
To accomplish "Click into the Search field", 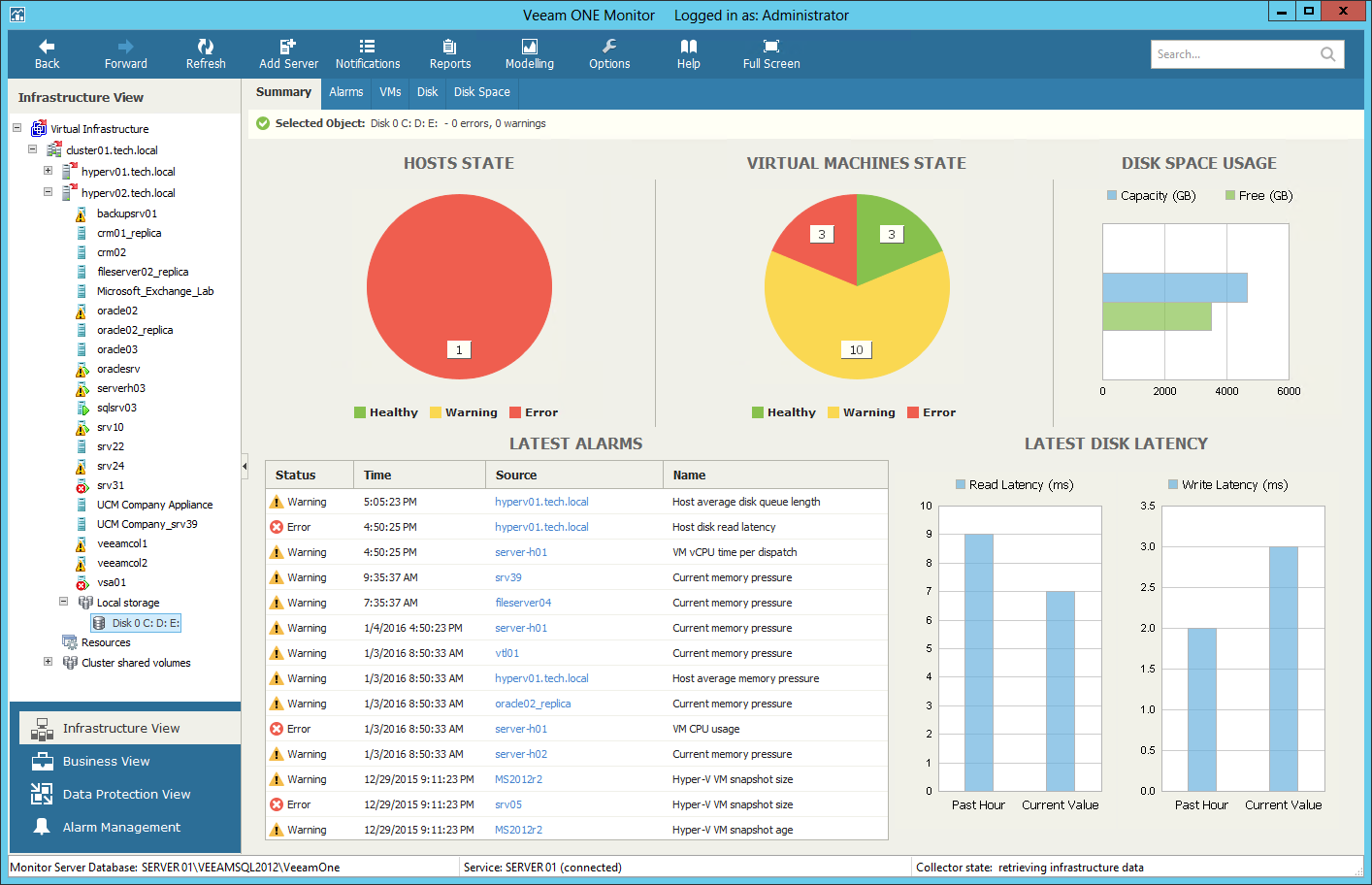I will [1234, 54].
